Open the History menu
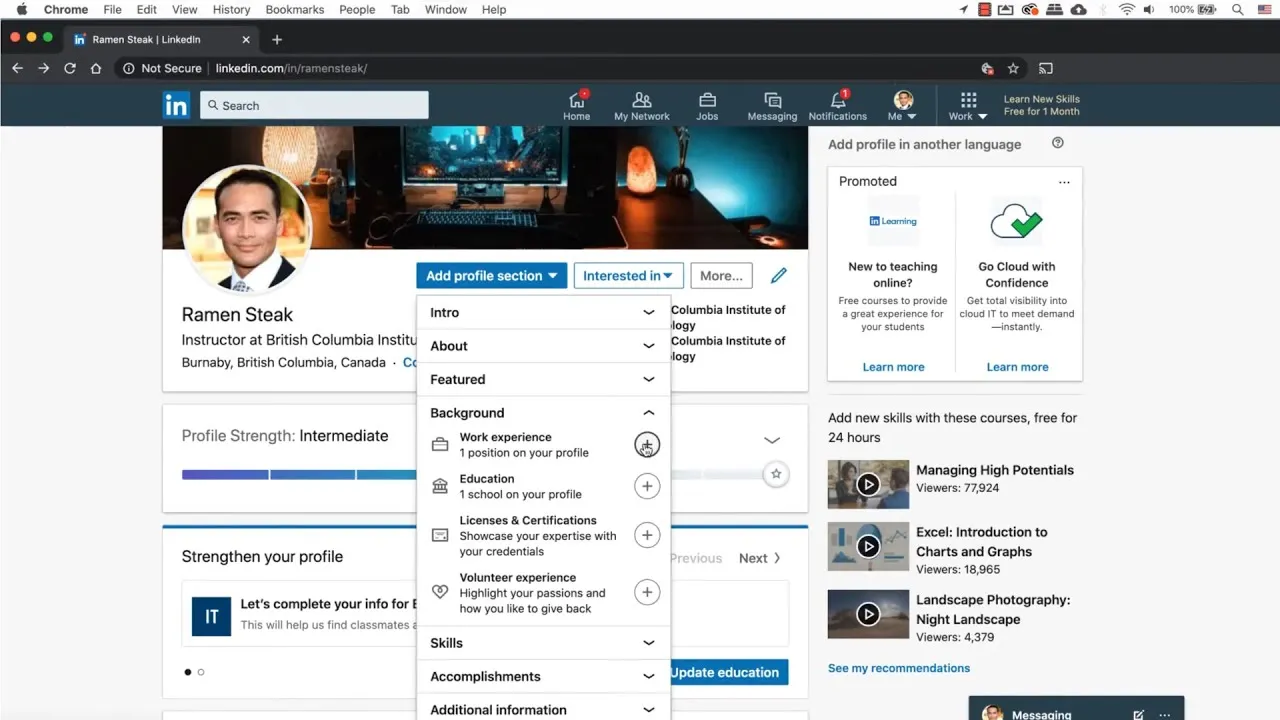1280x720 pixels. pos(231,9)
